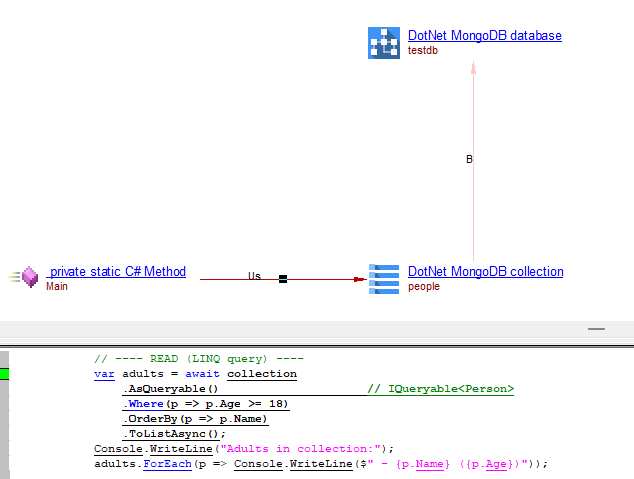Click the 'B' label on the vertical link
Image resolution: width=634 pixels, height=479 pixels.
[469, 159]
